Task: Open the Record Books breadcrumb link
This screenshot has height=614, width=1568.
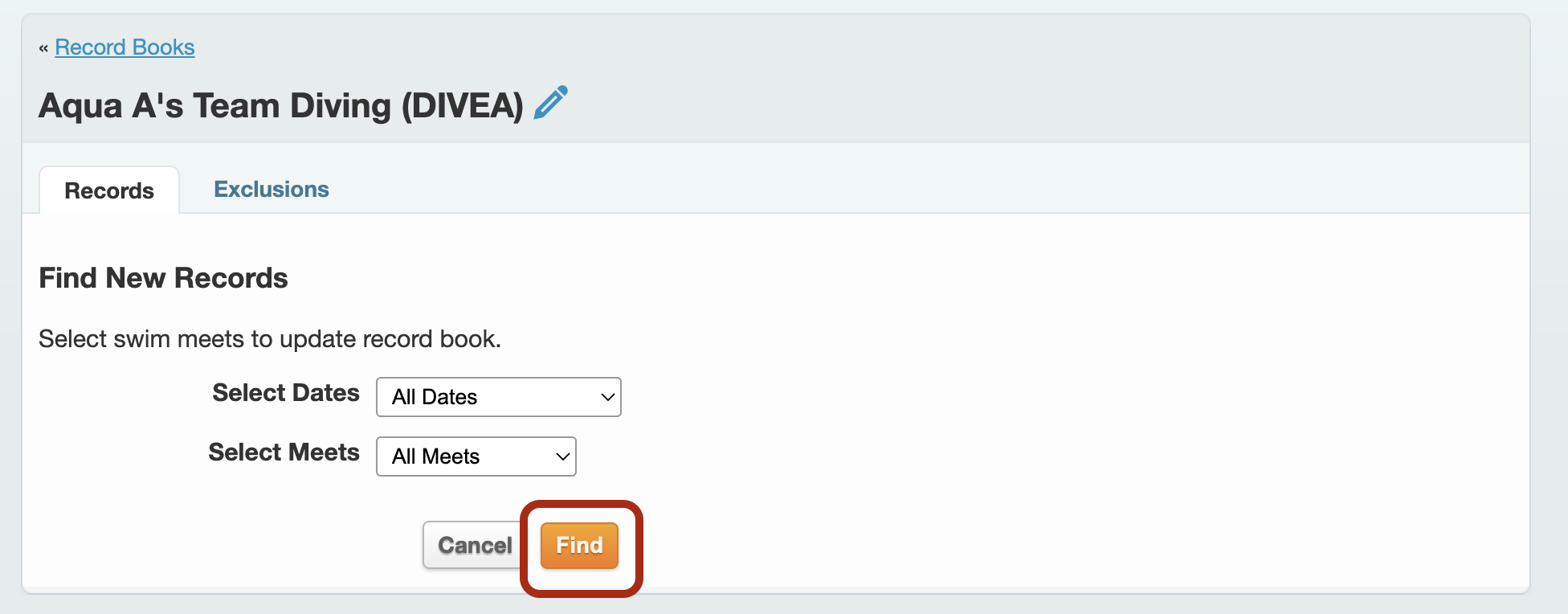Action: tap(125, 47)
